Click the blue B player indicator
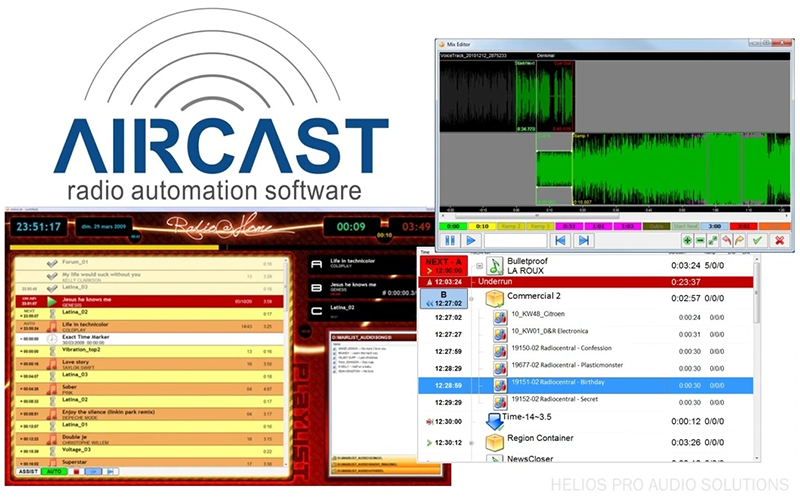 [x=443, y=299]
